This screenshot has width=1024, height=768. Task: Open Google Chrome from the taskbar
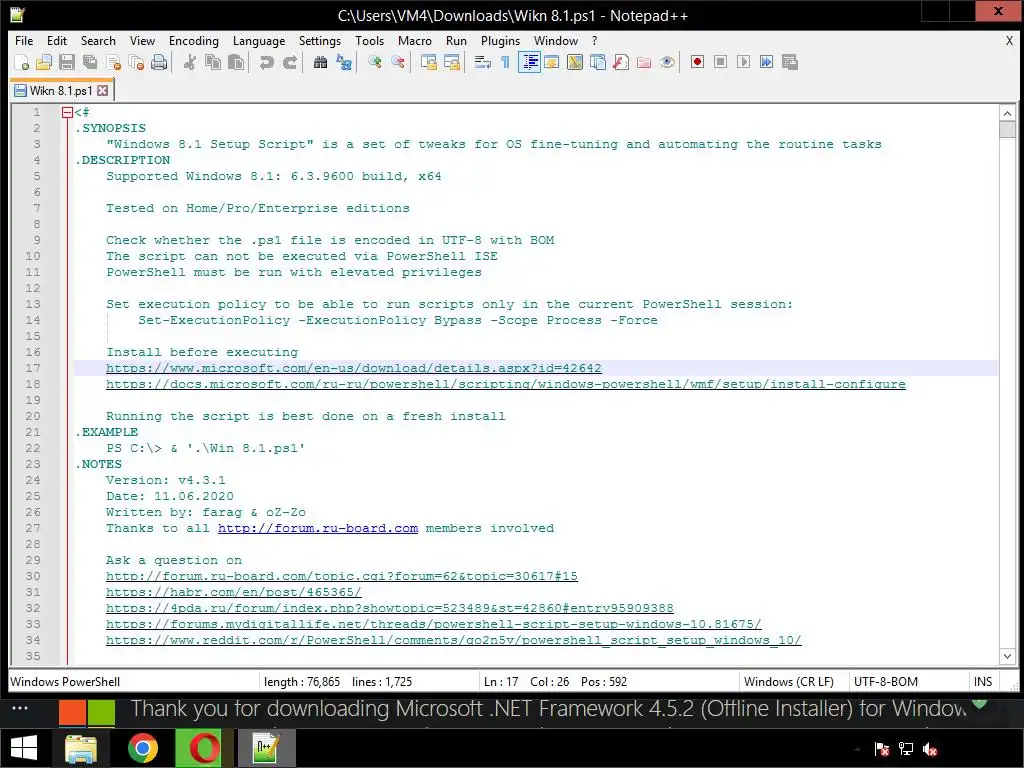(142, 748)
